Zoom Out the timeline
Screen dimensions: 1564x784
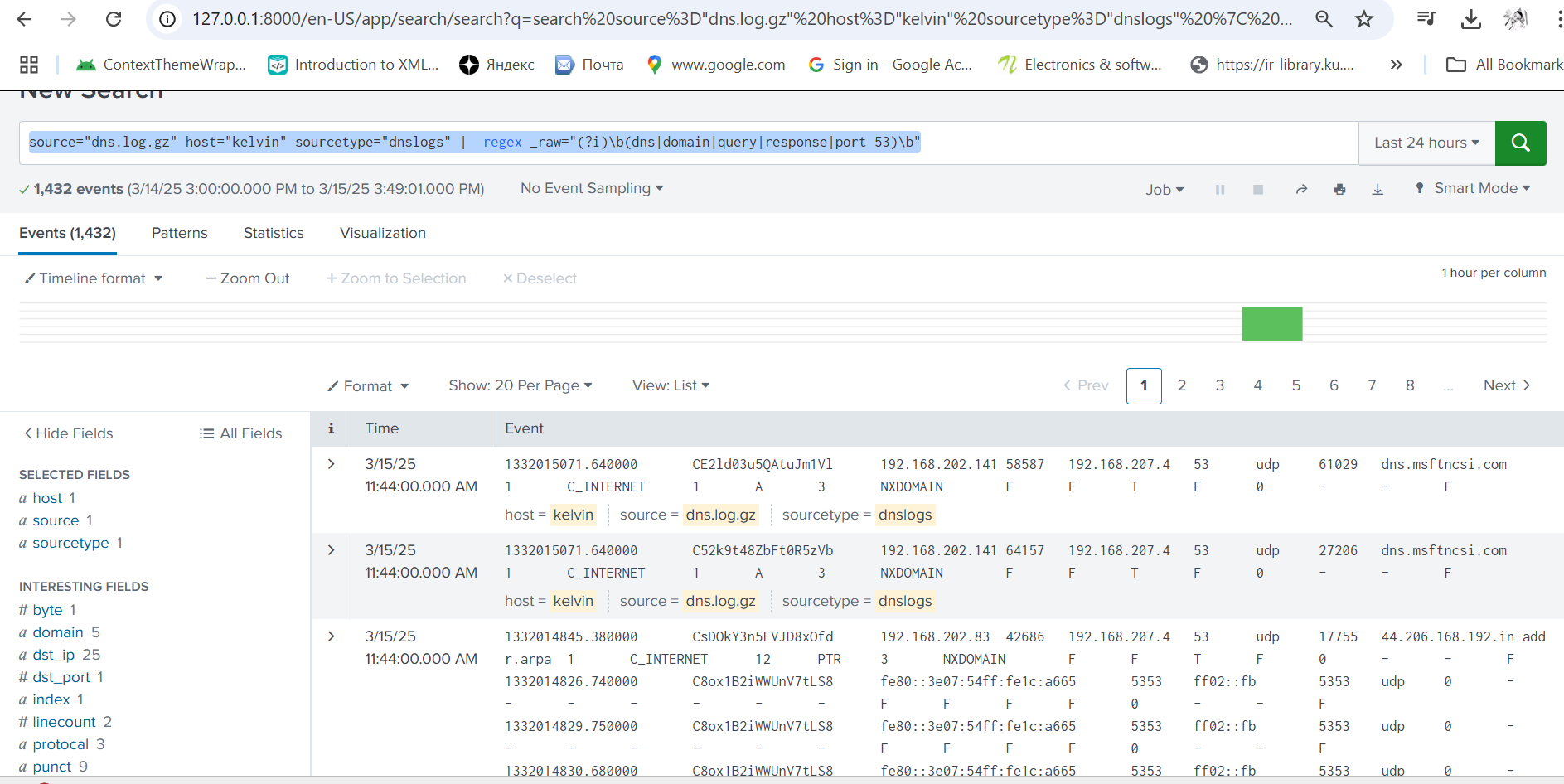click(248, 278)
